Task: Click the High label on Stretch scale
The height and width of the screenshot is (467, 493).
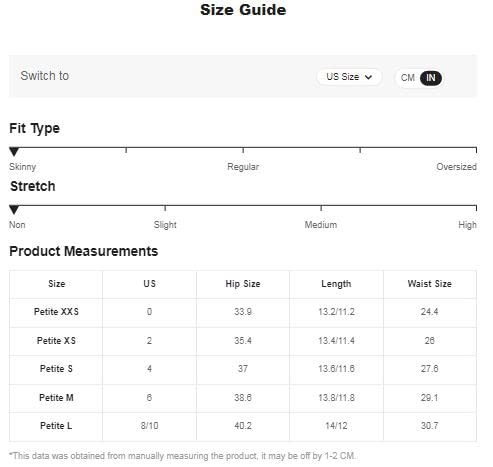Action: [467, 225]
